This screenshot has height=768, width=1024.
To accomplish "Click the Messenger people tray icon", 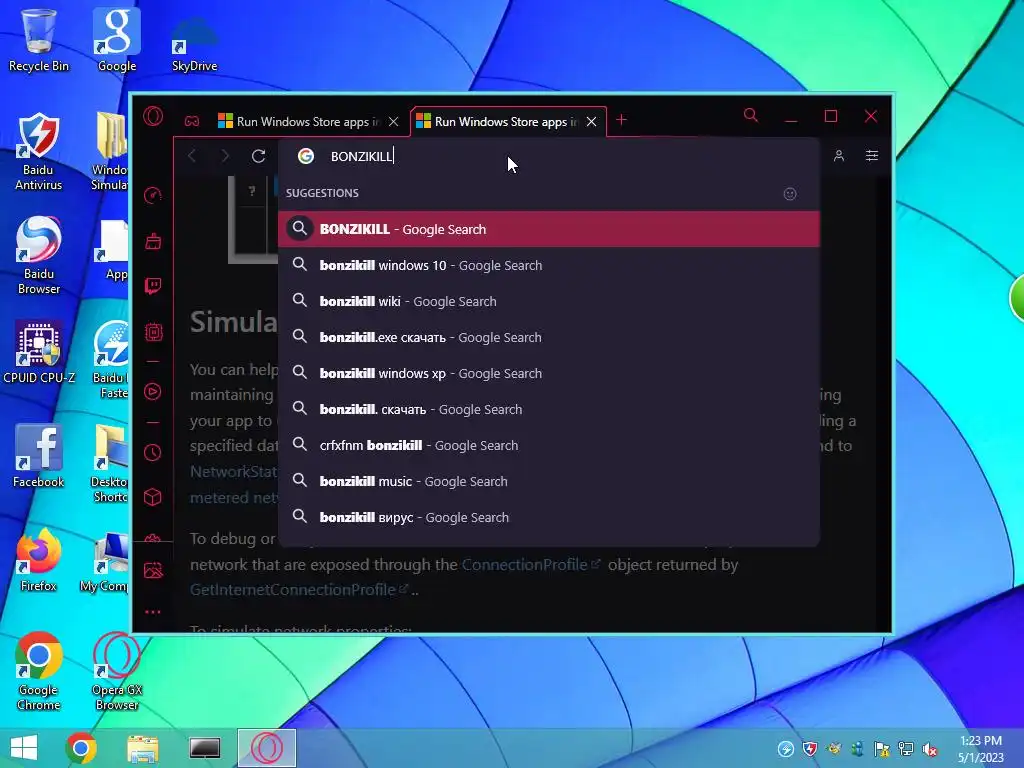I will (857, 749).
